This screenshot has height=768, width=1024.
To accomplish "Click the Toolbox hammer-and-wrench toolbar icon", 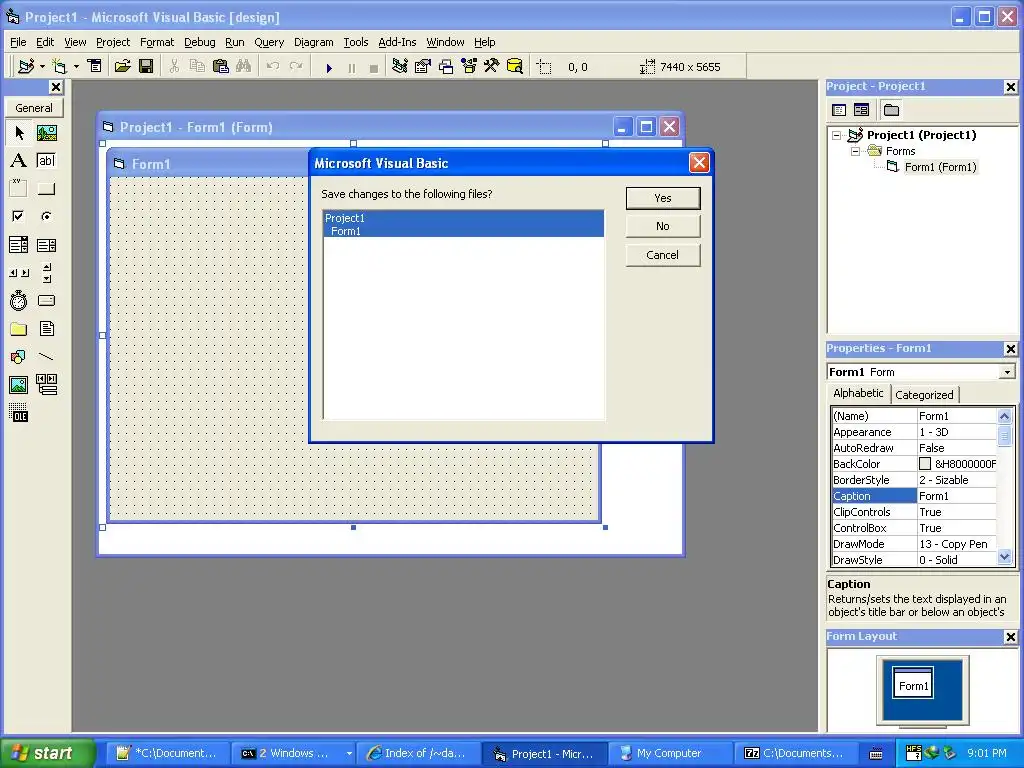I will coord(491,67).
